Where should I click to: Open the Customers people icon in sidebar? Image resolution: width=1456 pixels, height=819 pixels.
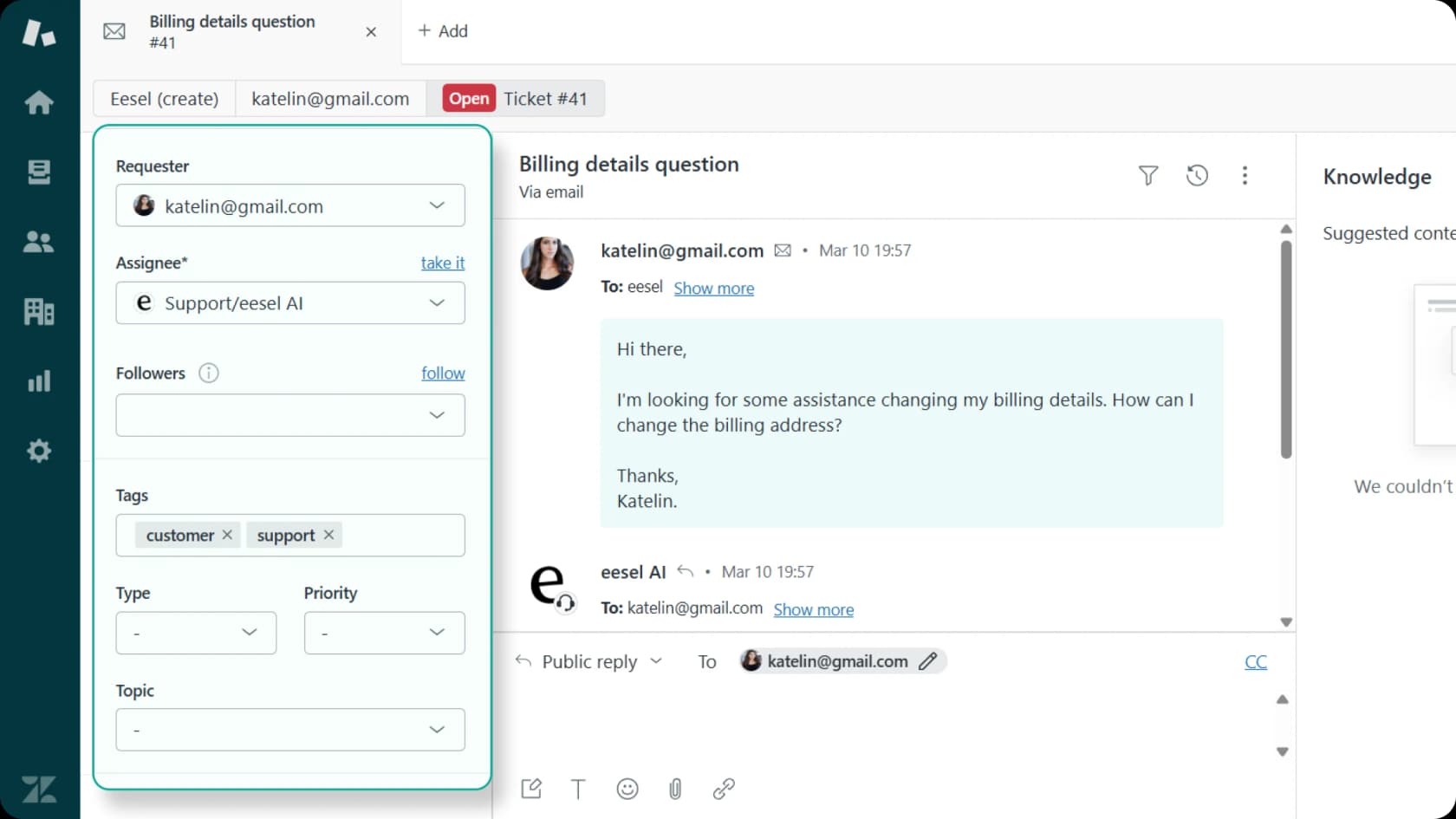pos(39,242)
